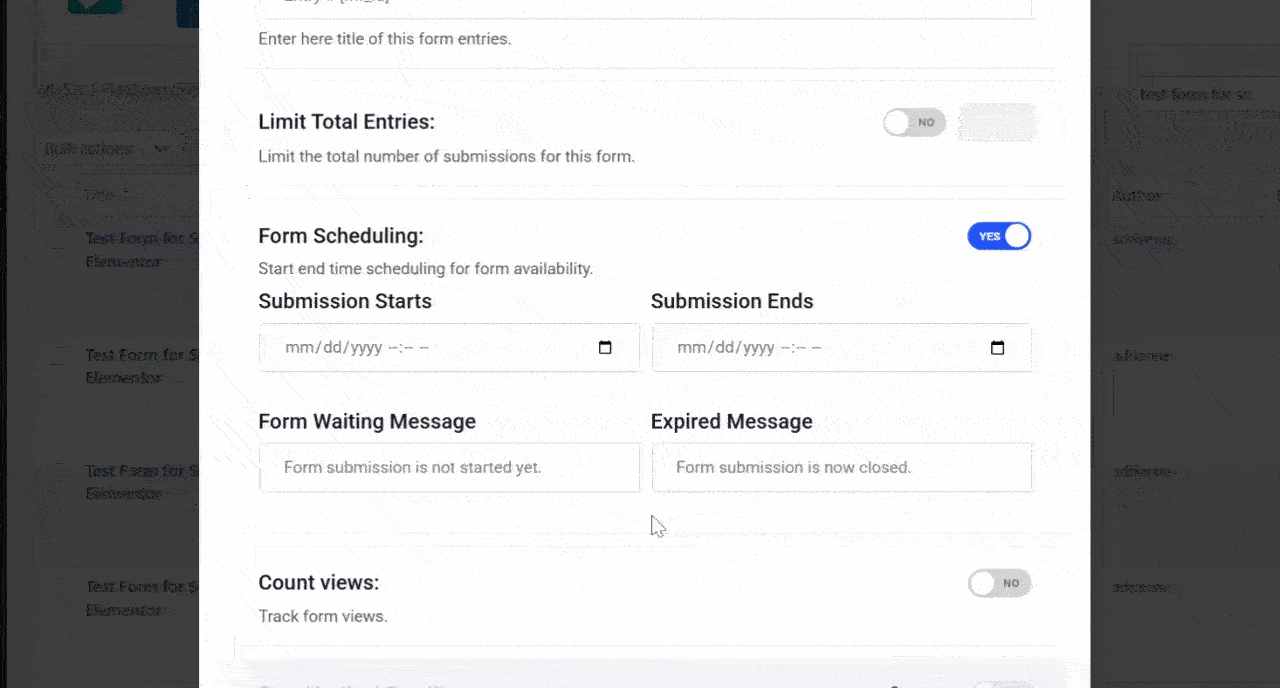
Task: Disable the Form Scheduling toggle
Action: [999, 236]
